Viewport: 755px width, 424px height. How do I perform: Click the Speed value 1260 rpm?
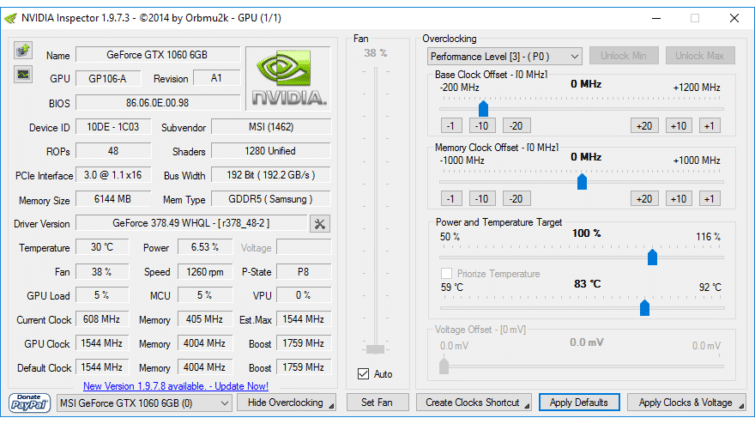click(205, 271)
